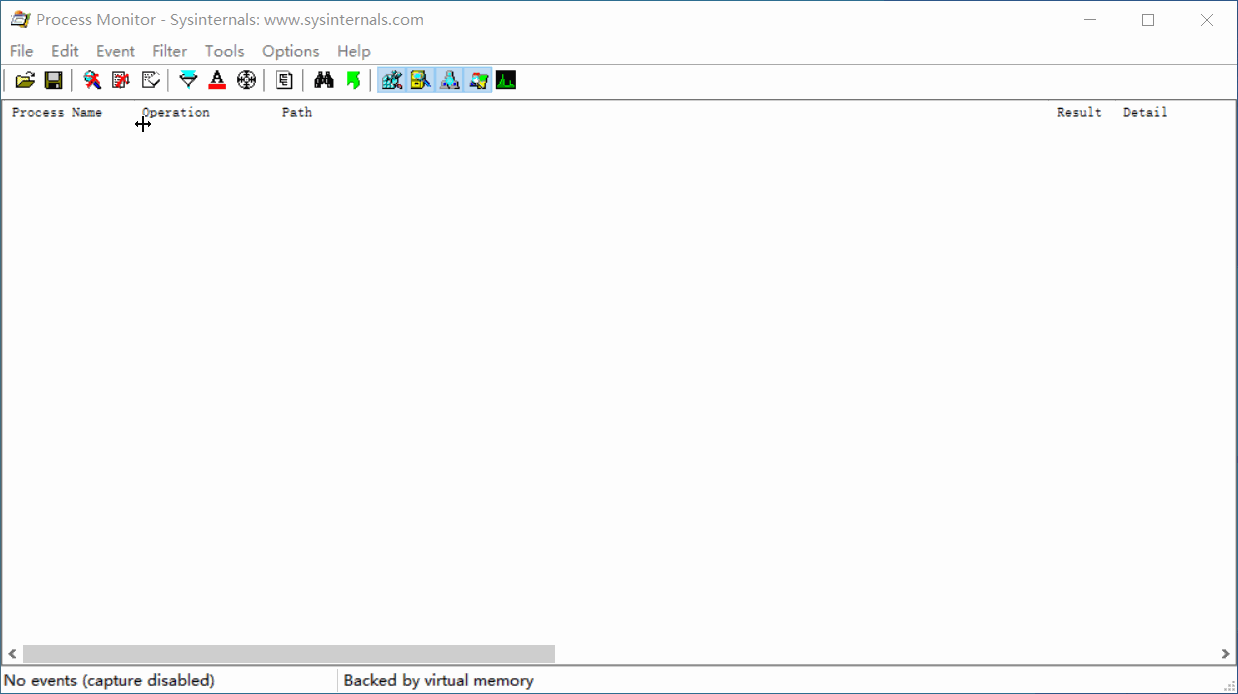Save captured events using the floppy disk icon
Screen dimensions: 1238x694
click(54, 80)
